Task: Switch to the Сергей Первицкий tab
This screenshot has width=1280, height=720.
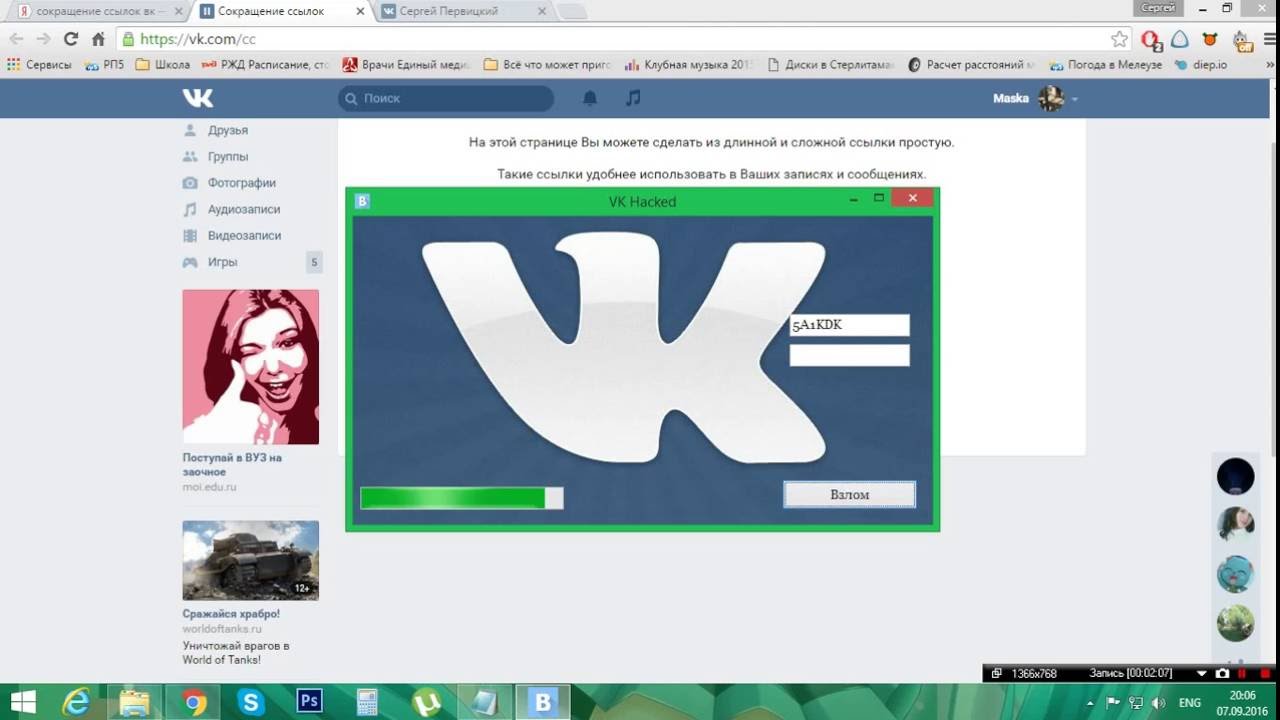Action: 462,11
